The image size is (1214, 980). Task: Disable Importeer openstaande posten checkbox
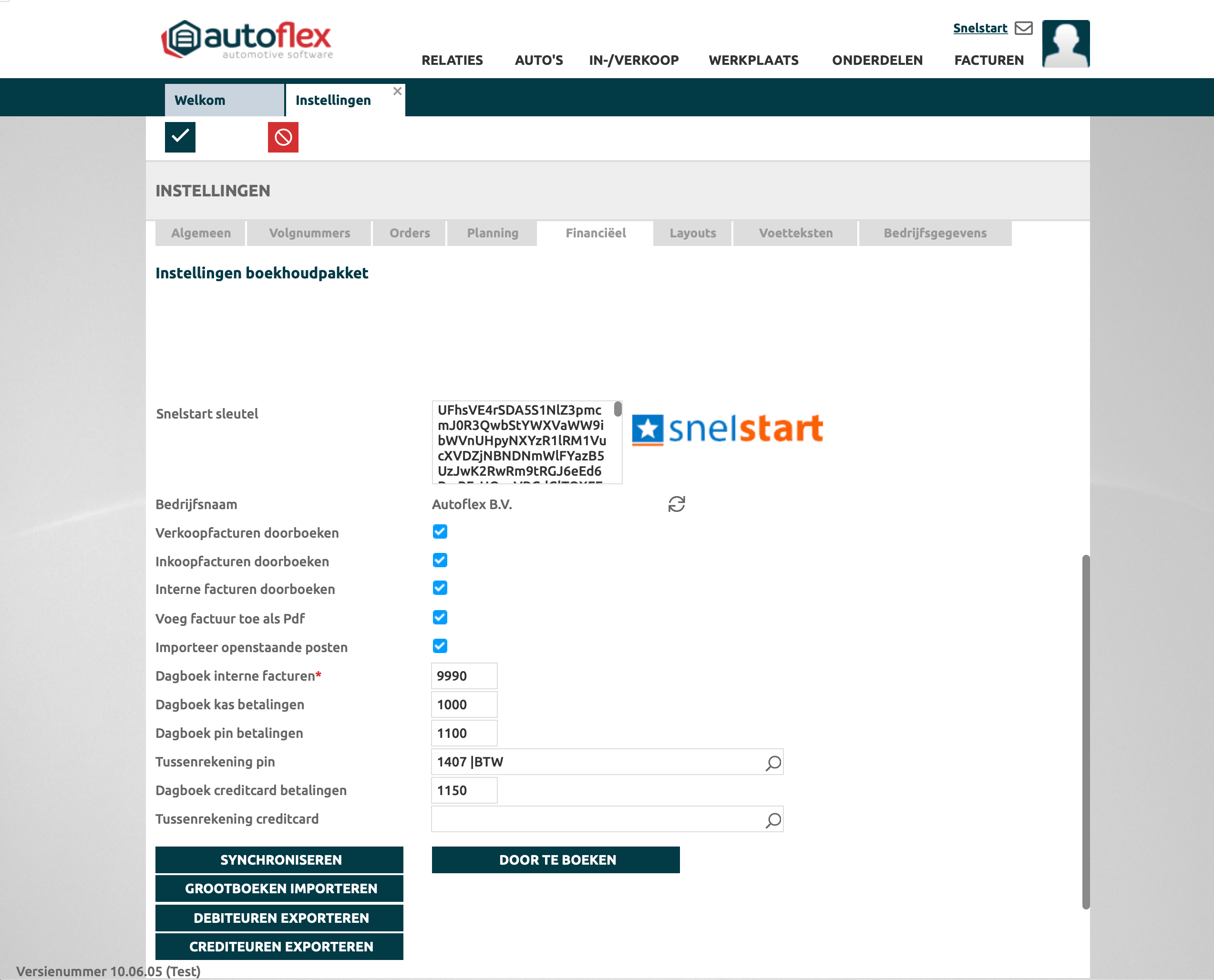(x=439, y=646)
